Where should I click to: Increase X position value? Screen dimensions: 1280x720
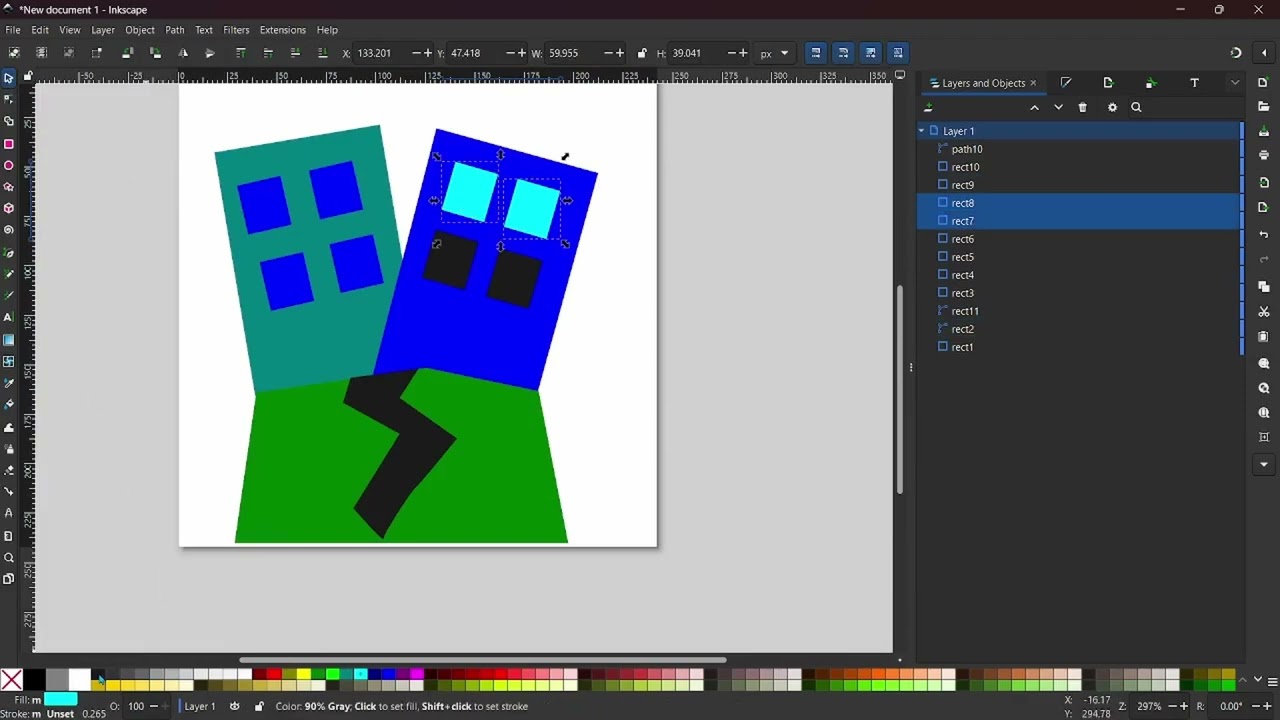tap(428, 53)
